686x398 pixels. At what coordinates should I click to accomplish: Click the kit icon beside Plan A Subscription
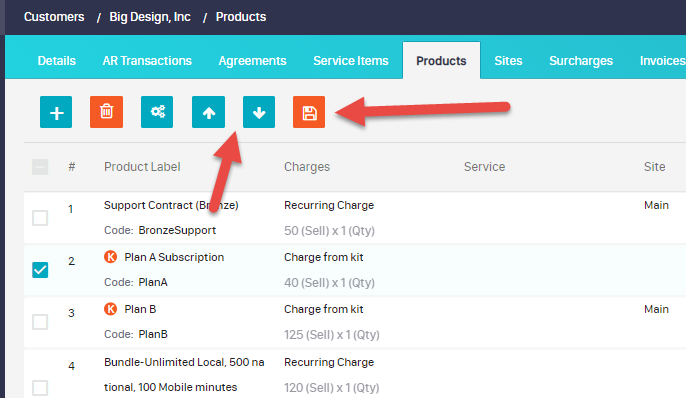111,257
